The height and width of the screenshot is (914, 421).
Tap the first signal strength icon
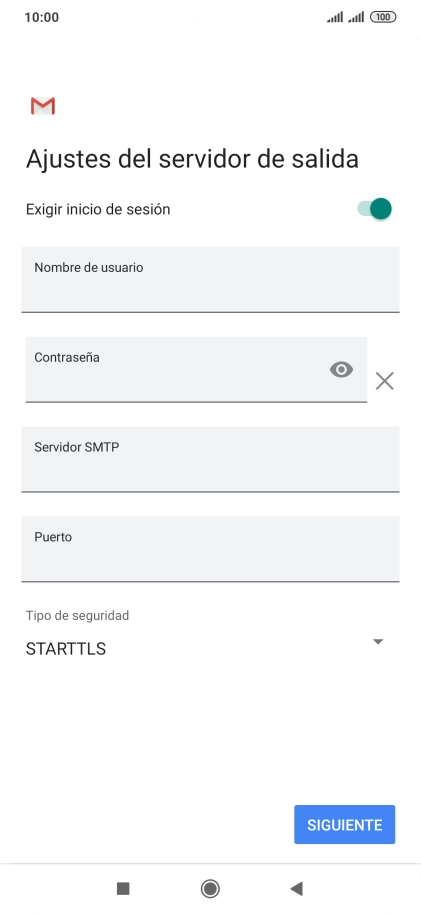tap(335, 17)
